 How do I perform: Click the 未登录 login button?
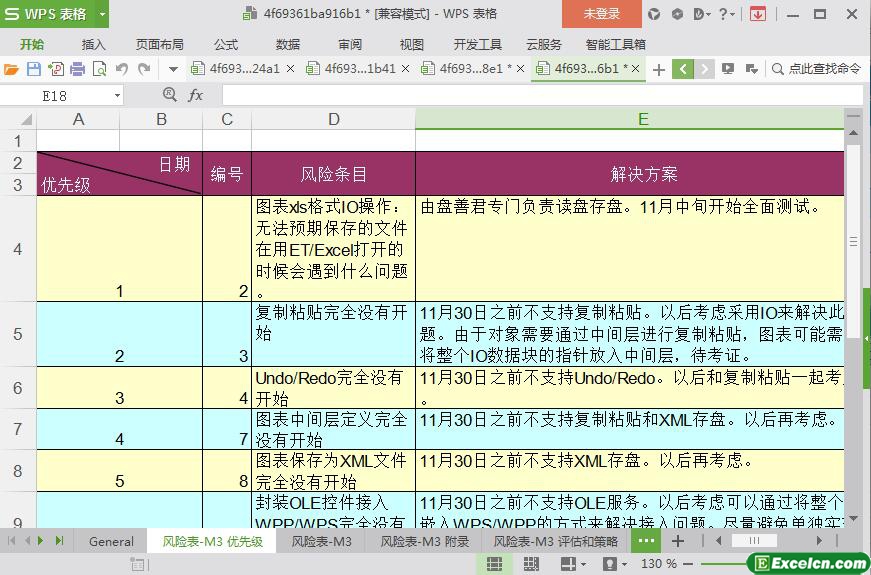pos(601,14)
